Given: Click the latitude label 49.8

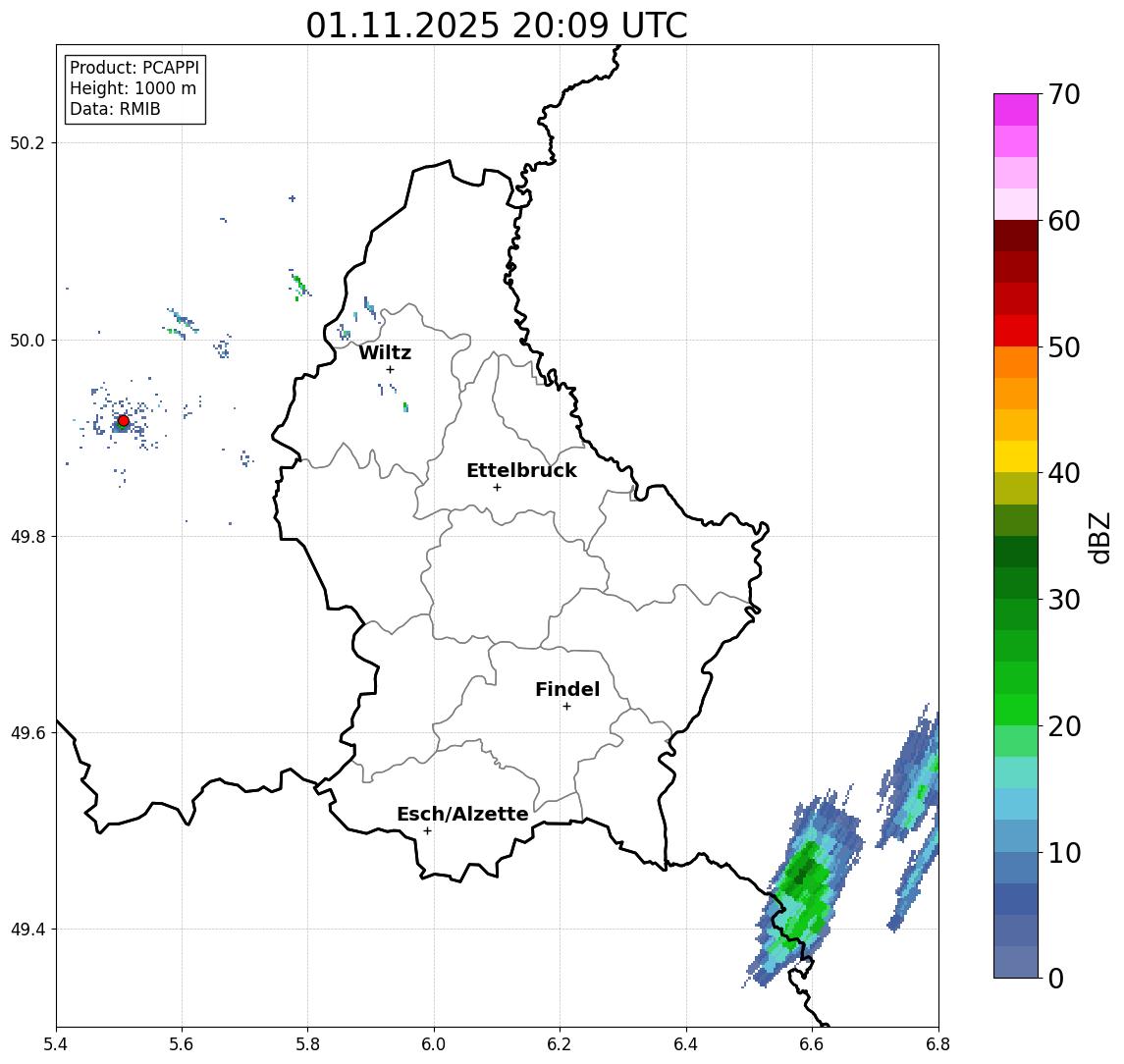Looking at the screenshot, I should tap(27, 536).
